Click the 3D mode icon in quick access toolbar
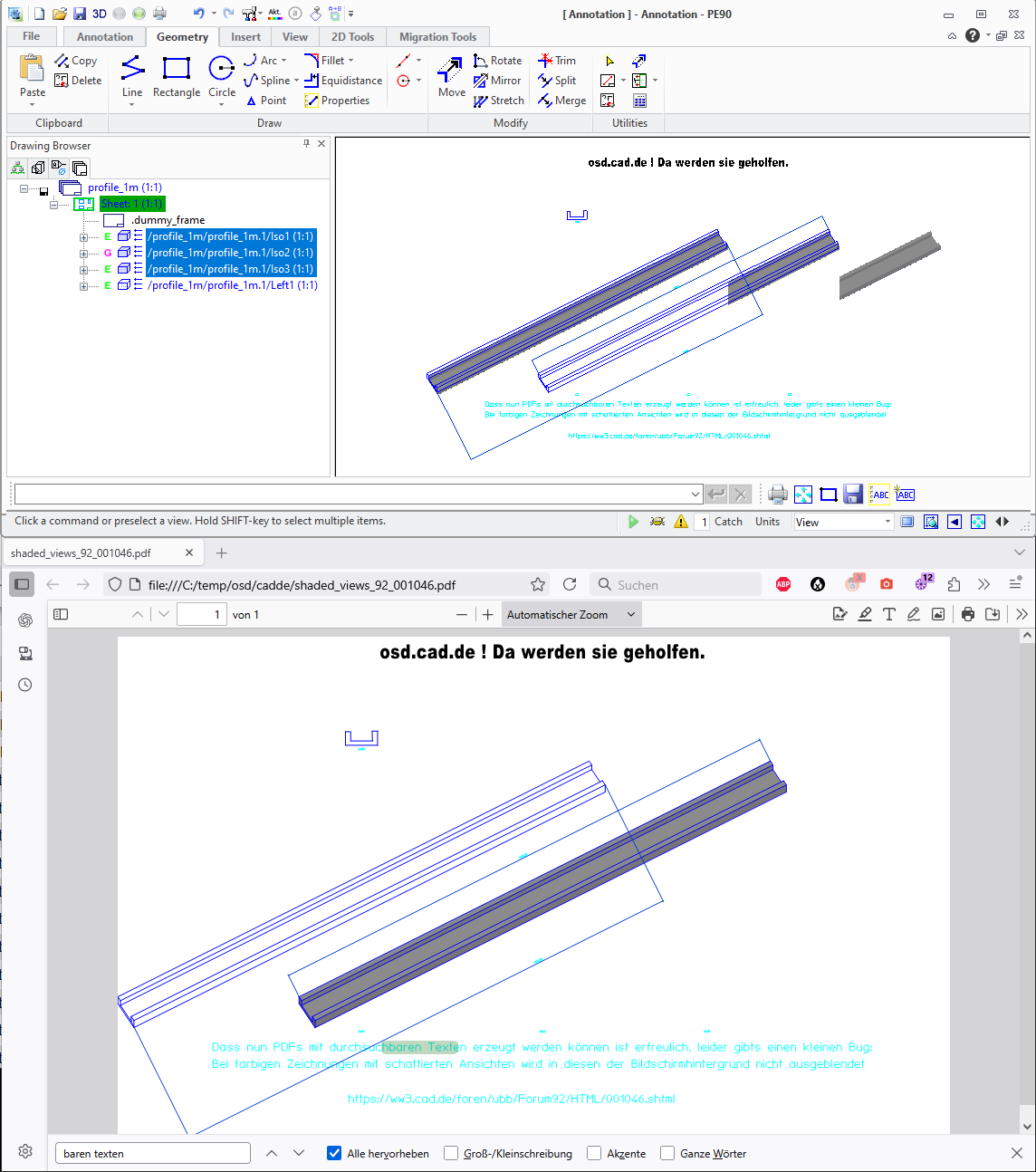 100,14
